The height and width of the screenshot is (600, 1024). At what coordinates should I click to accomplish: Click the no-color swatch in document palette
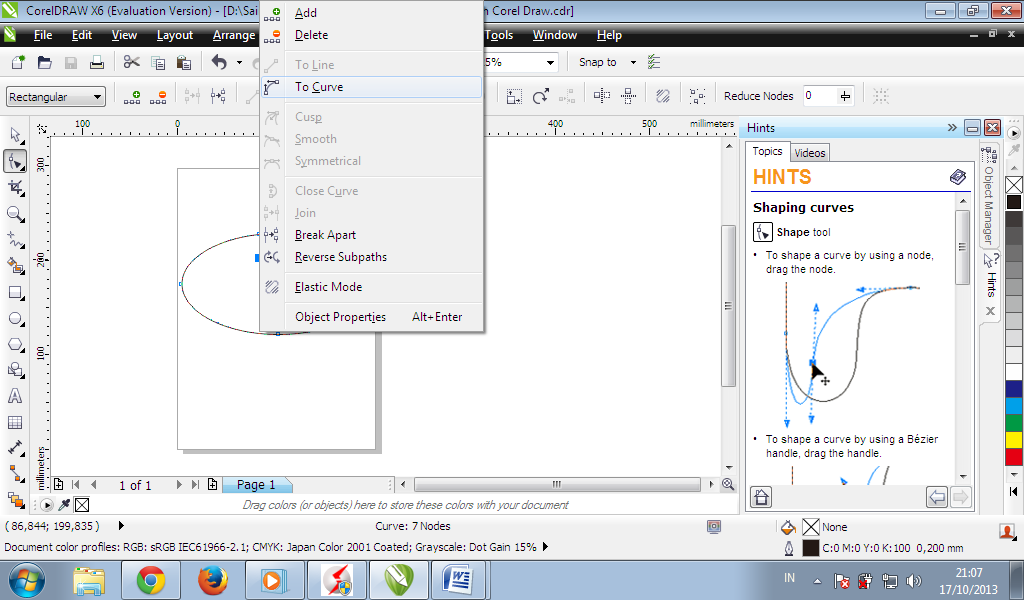(x=82, y=505)
